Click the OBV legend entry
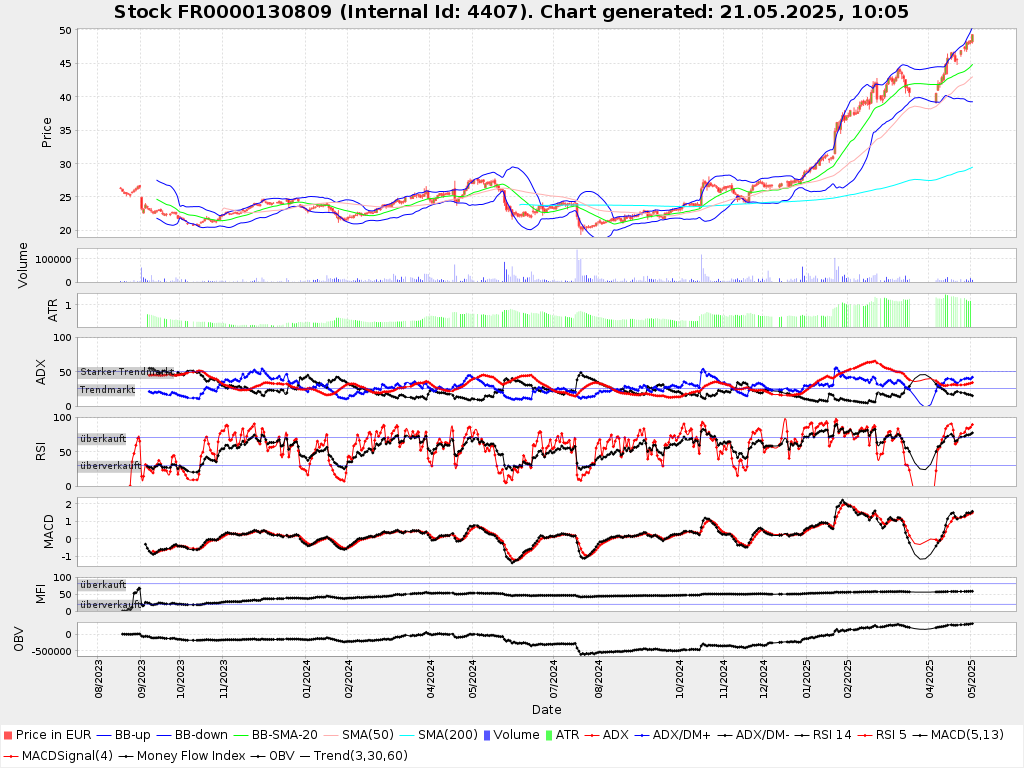The height and width of the screenshot is (768, 1024). tap(272, 756)
